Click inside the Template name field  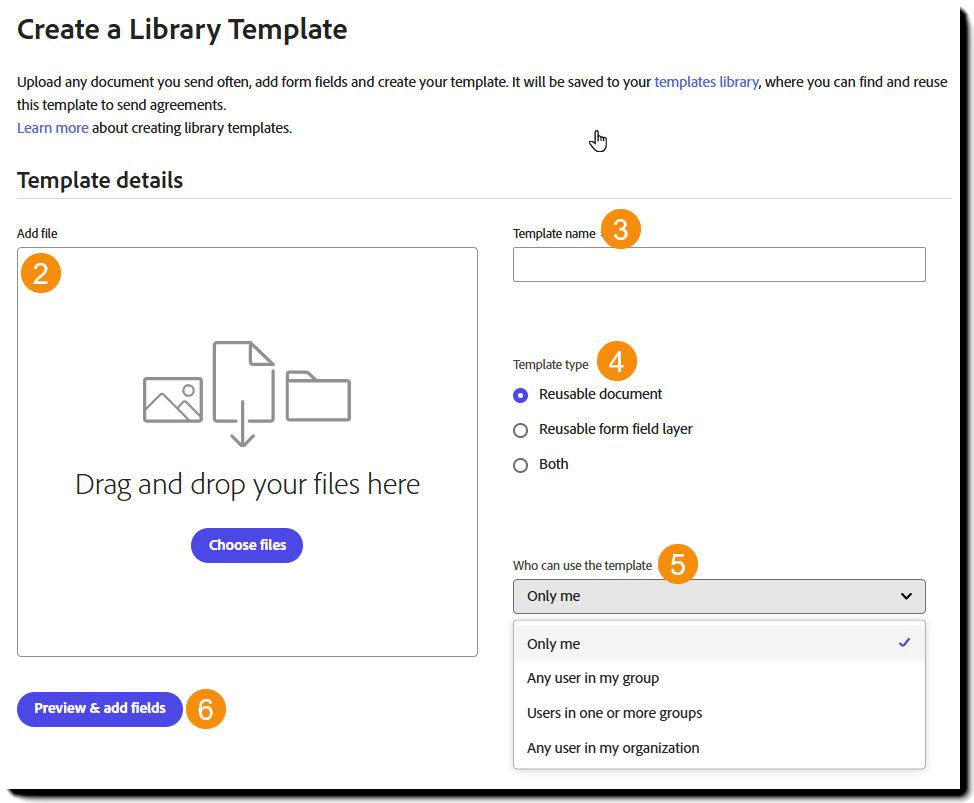(x=718, y=264)
